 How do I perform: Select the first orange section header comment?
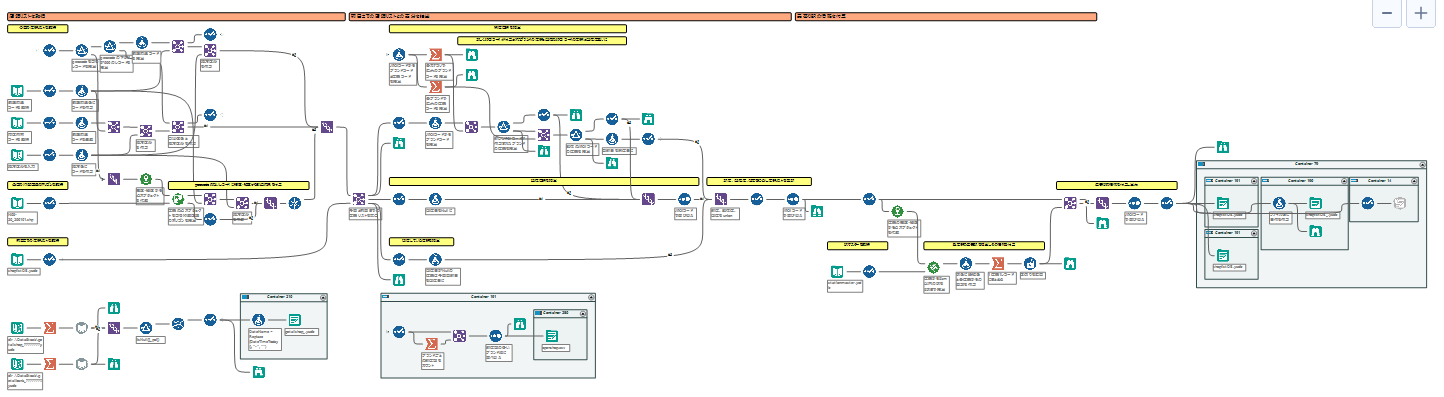(x=175, y=16)
